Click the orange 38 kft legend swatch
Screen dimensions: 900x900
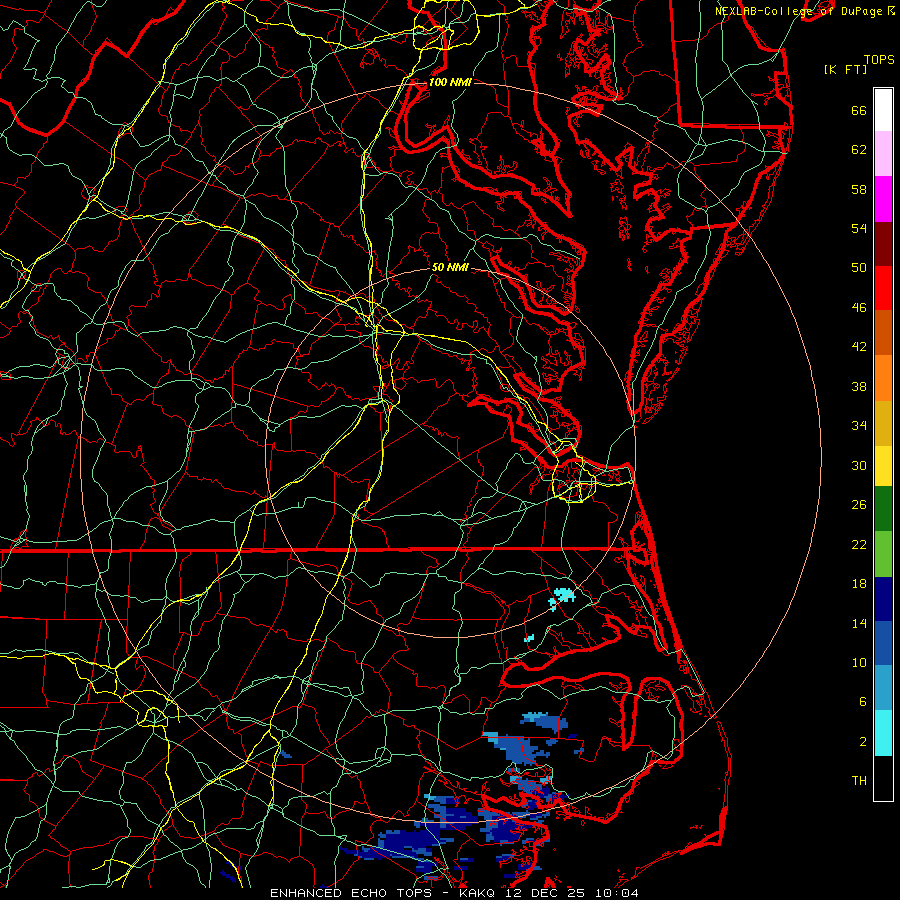883,378
